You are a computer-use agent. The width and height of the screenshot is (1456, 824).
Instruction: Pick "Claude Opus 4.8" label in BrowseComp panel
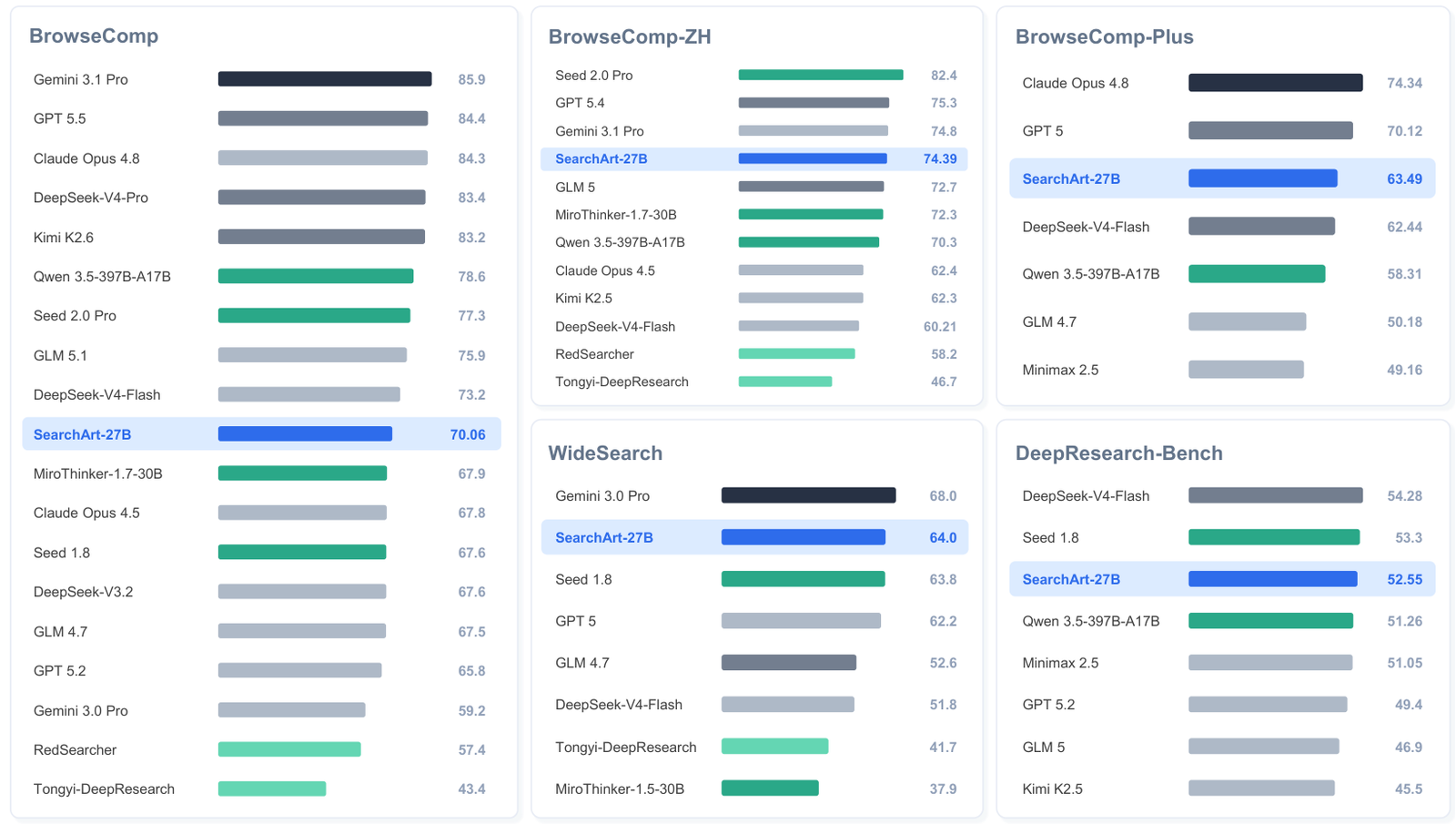(x=86, y=158)
